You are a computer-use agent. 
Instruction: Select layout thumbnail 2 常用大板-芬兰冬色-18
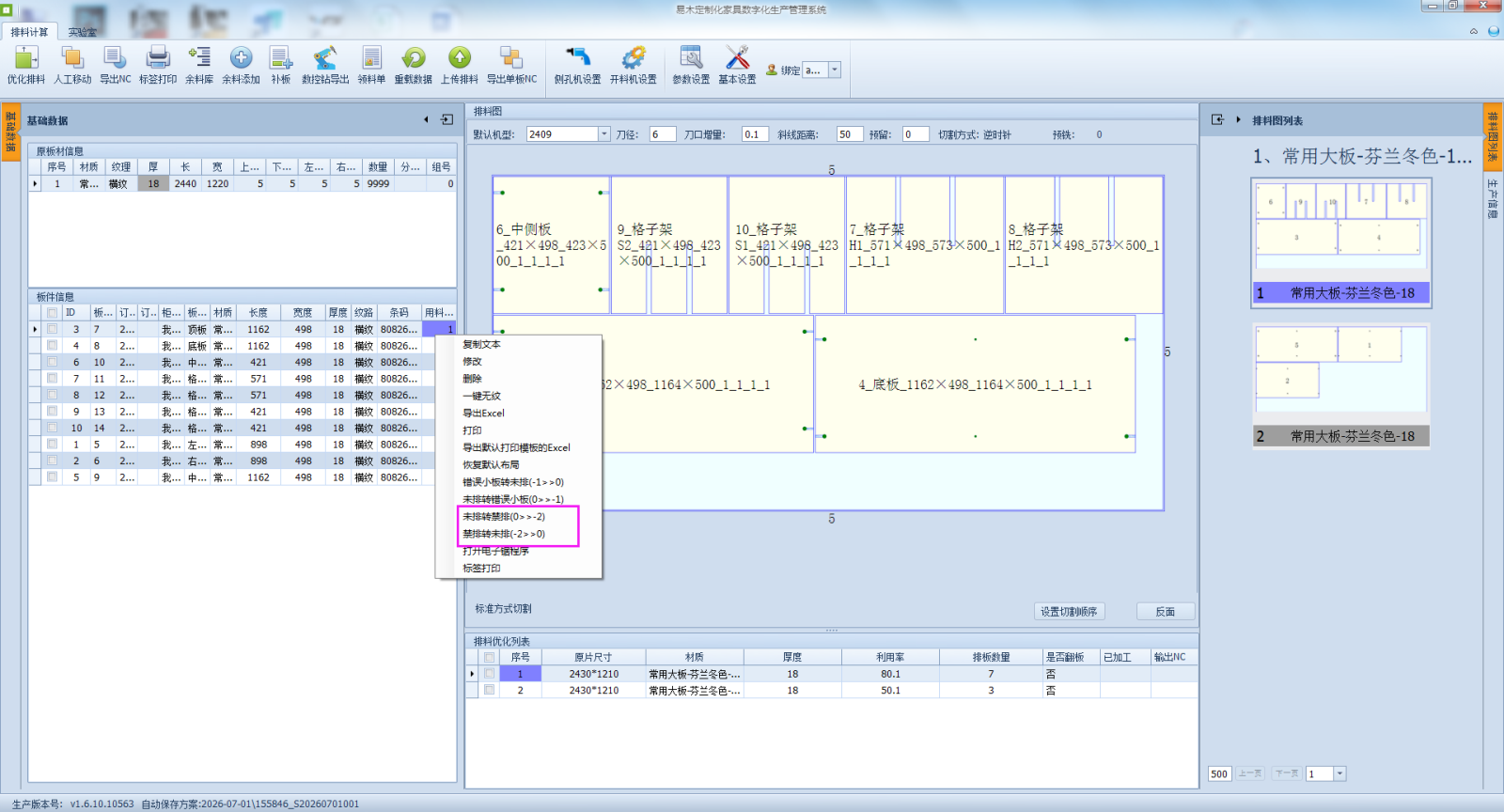click(1340, 385)
